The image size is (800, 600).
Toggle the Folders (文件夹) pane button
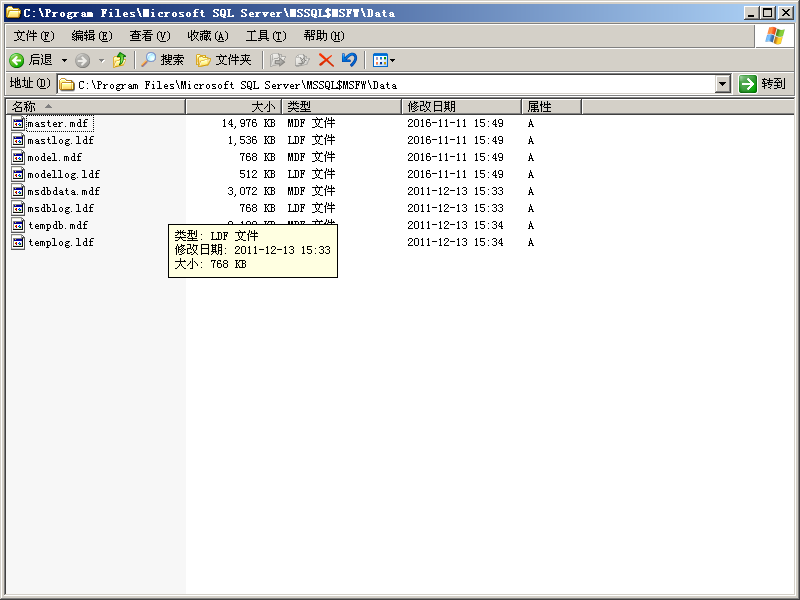(224, 60)
